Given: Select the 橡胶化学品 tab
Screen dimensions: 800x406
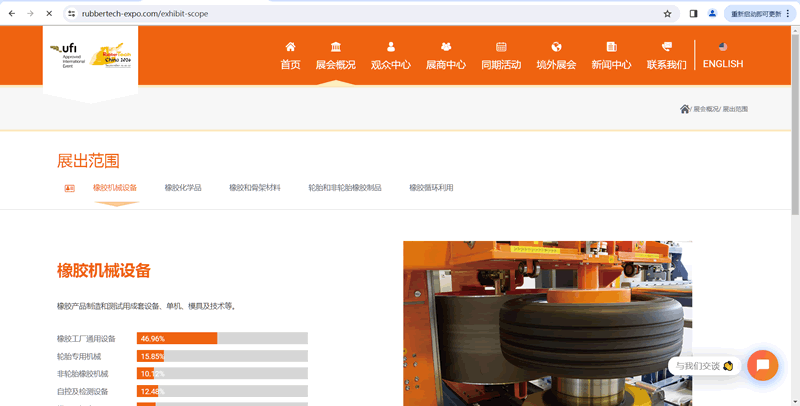Looking at the screenshot, I should point(183,188).
